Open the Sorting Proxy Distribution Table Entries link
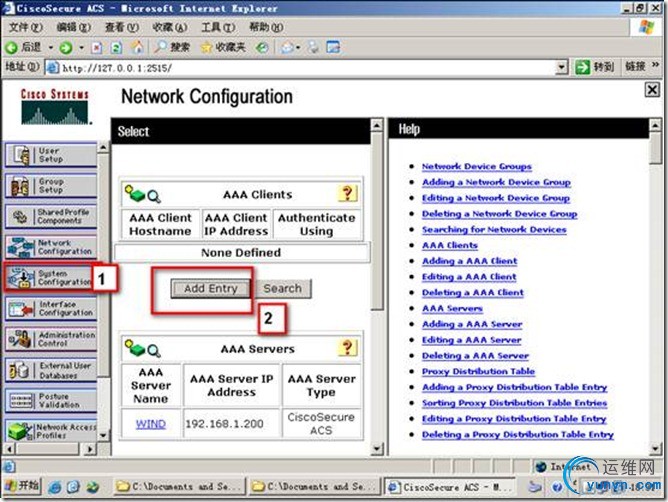668x502 pixels. tap(515, 403)
